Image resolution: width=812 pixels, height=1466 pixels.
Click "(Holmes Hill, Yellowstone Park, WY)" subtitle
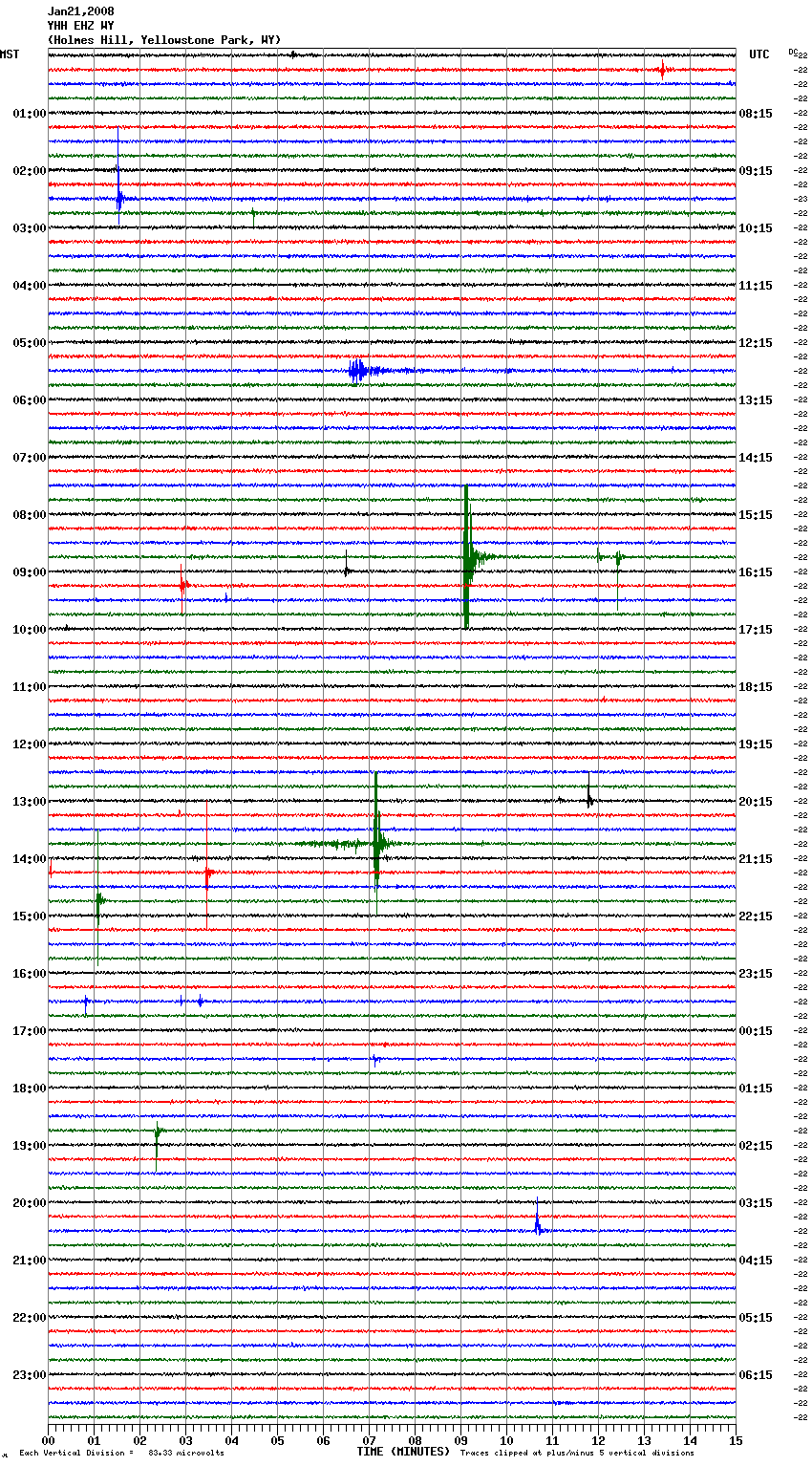[x=164, y=40]
